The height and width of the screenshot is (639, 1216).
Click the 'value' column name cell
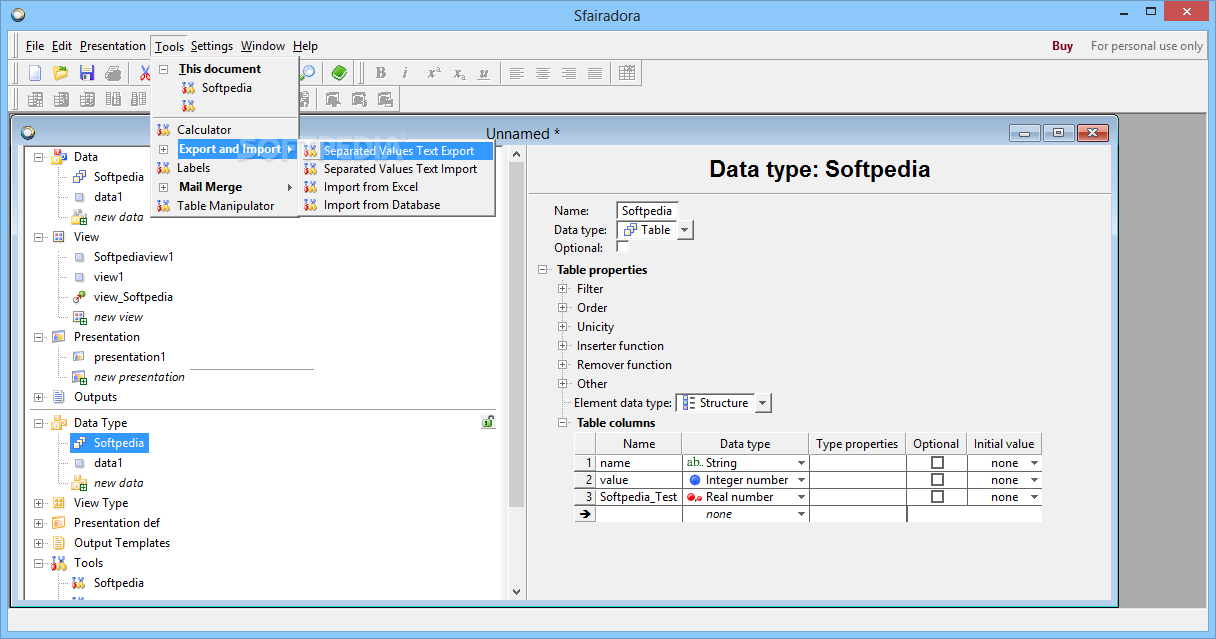(638, 480)
